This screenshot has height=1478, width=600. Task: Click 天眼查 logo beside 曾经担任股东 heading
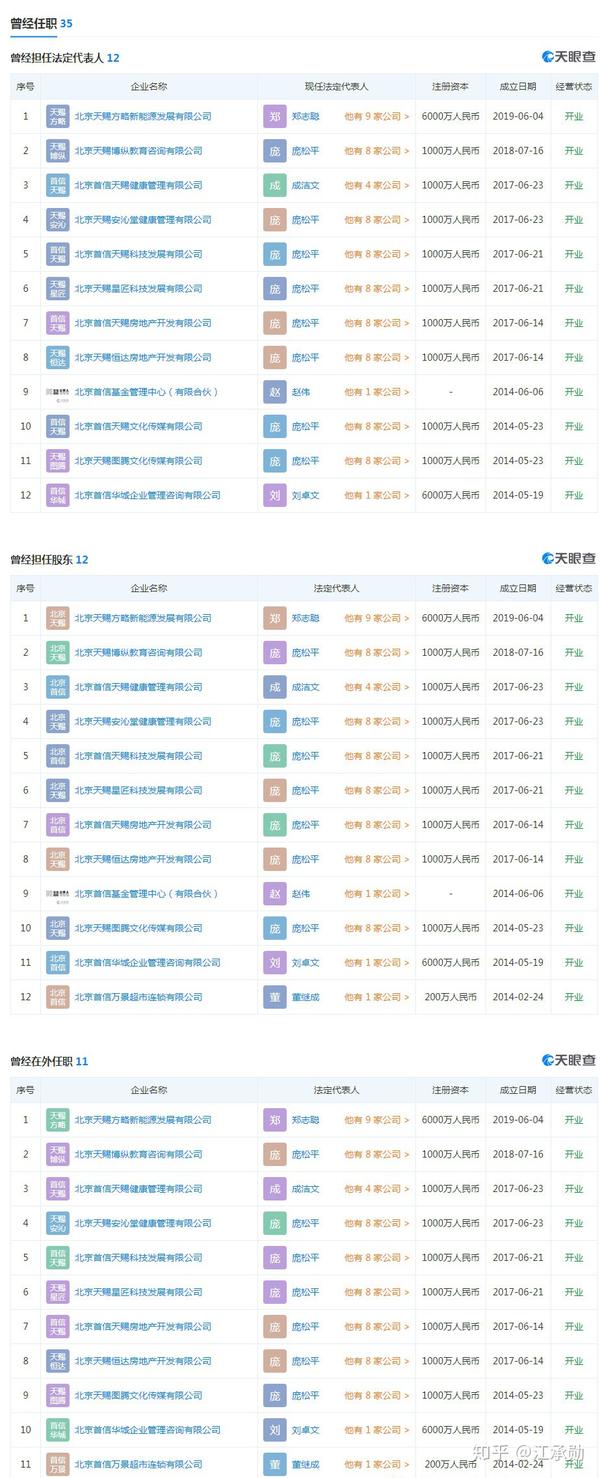click(569, 559)
